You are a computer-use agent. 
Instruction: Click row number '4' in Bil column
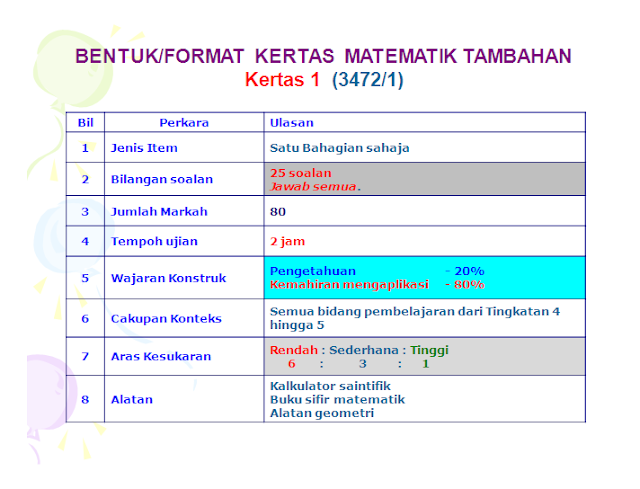pyautogui.click(x=85, y=241)
